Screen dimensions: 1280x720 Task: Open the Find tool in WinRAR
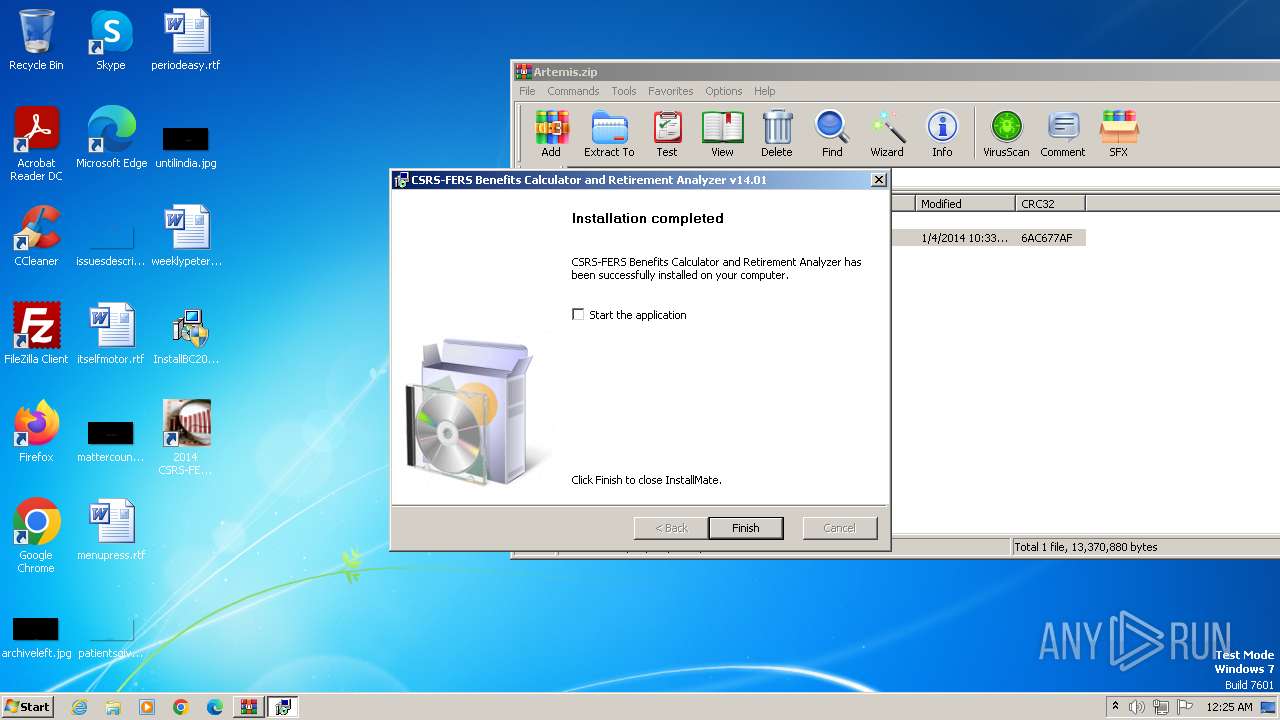pyautogui.click(x=832, y=134)
